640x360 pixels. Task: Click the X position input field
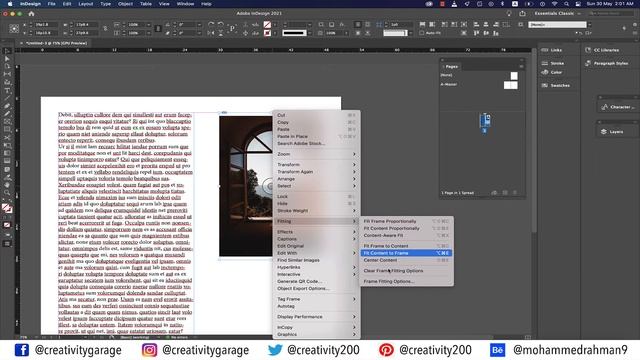46,24
